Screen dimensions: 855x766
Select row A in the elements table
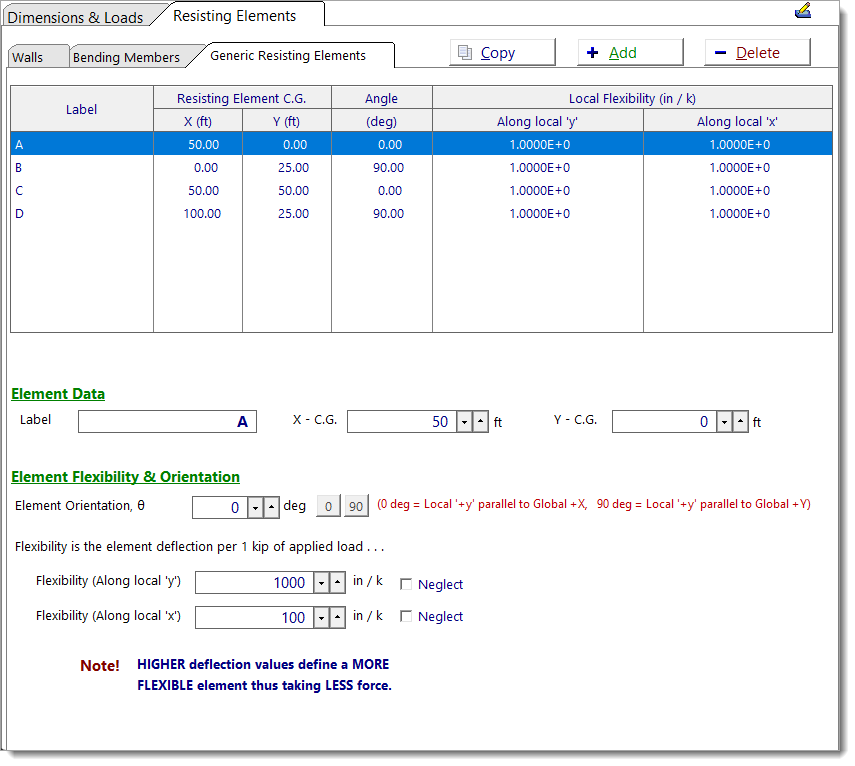pyautogui.click(x=422, y=144)
